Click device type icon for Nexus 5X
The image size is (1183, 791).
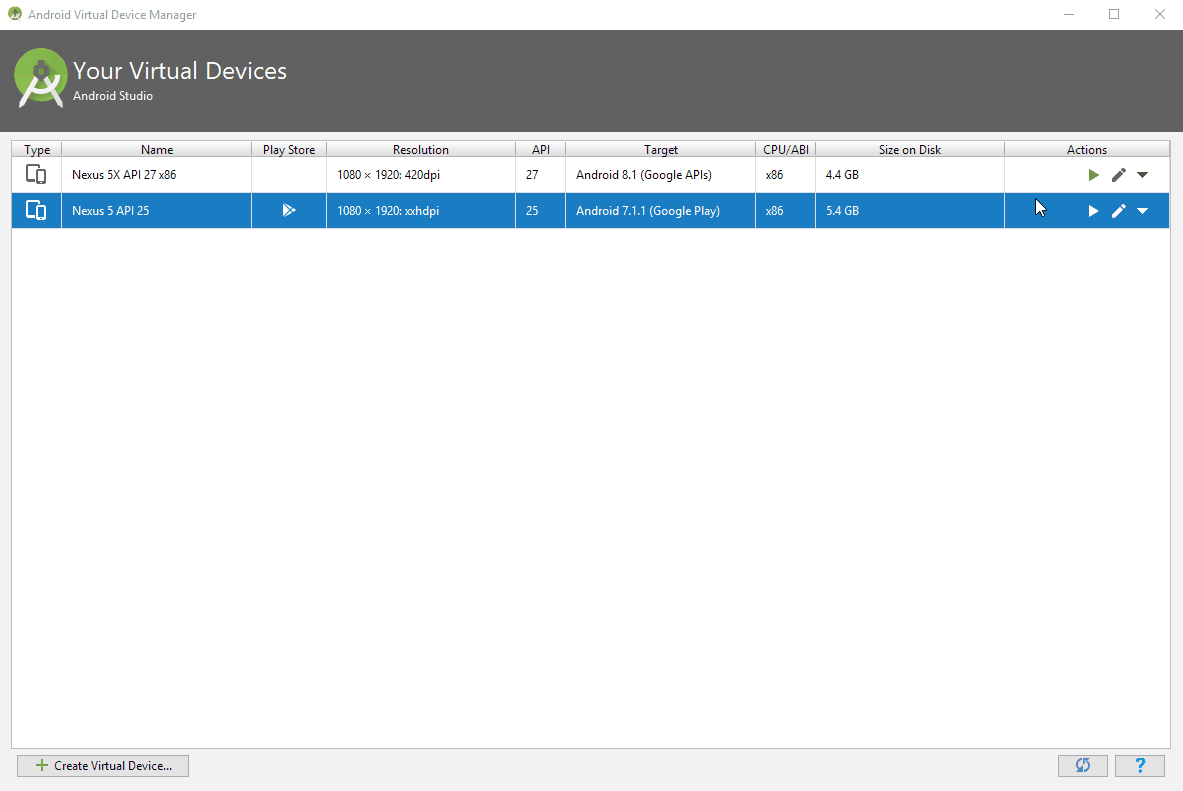click(36, 175)
